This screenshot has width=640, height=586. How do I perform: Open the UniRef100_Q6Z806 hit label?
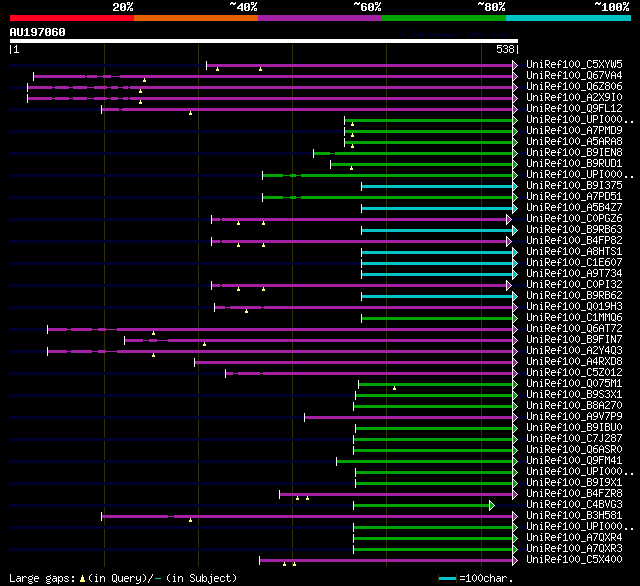coord(574,87)
